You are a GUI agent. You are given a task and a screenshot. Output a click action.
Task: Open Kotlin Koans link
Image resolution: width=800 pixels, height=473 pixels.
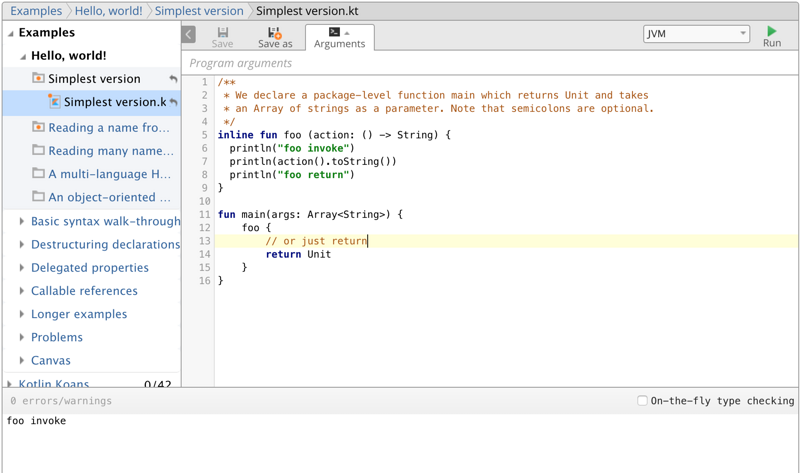(54, 383)
